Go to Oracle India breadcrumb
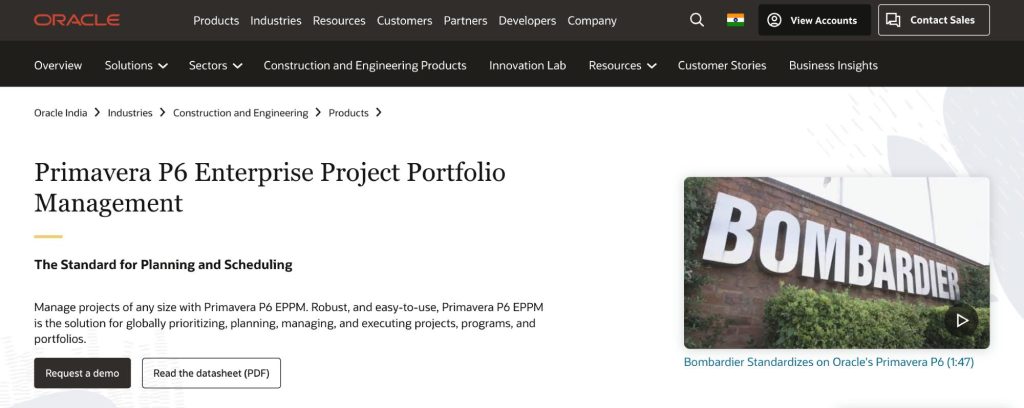1024x408 pixels. (x=61, y=113)
